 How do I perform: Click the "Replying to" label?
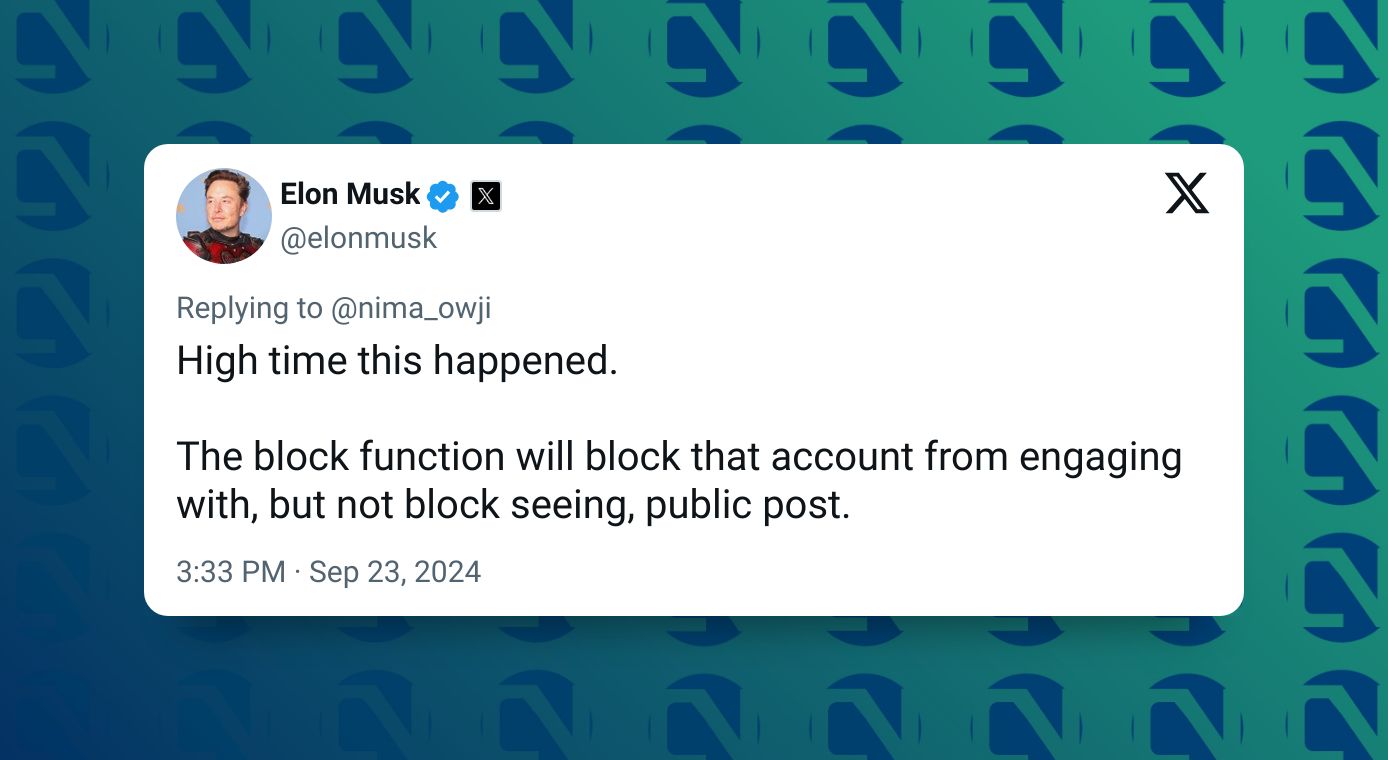[x=249, y=308]
